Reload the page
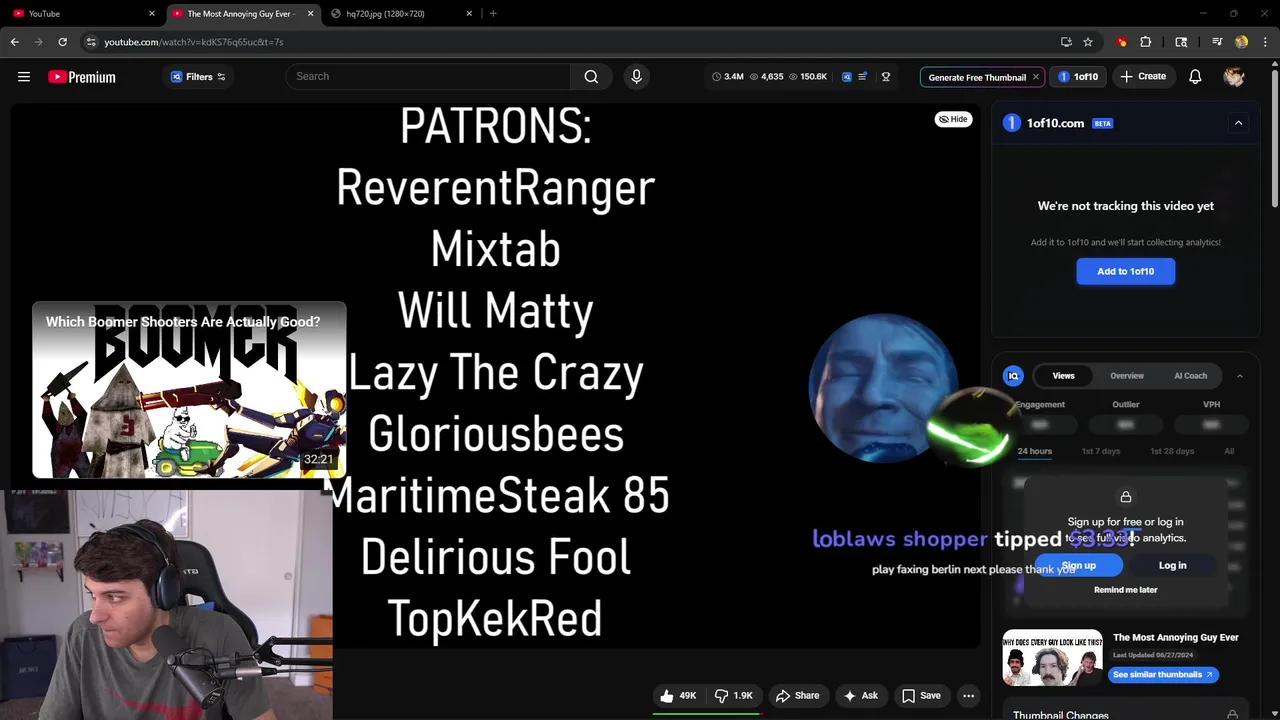Viewport: 1280px width, 720px height. pyautogui.click(x=62, y=42)
